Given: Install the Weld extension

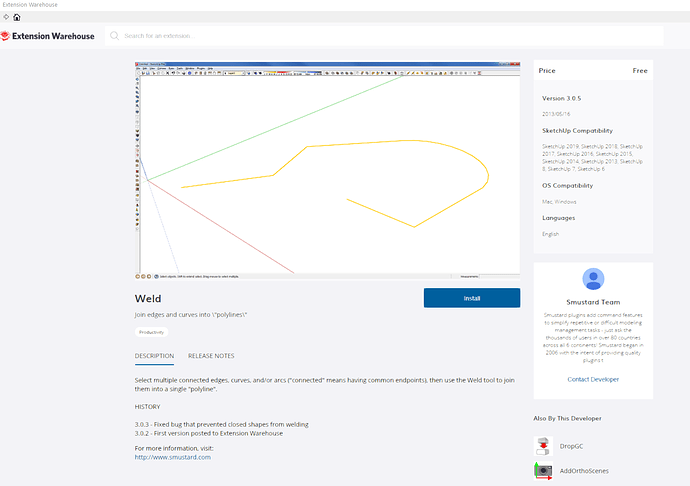Looking at the screenshot, I should pyautogui.click(x=472, y=298).
